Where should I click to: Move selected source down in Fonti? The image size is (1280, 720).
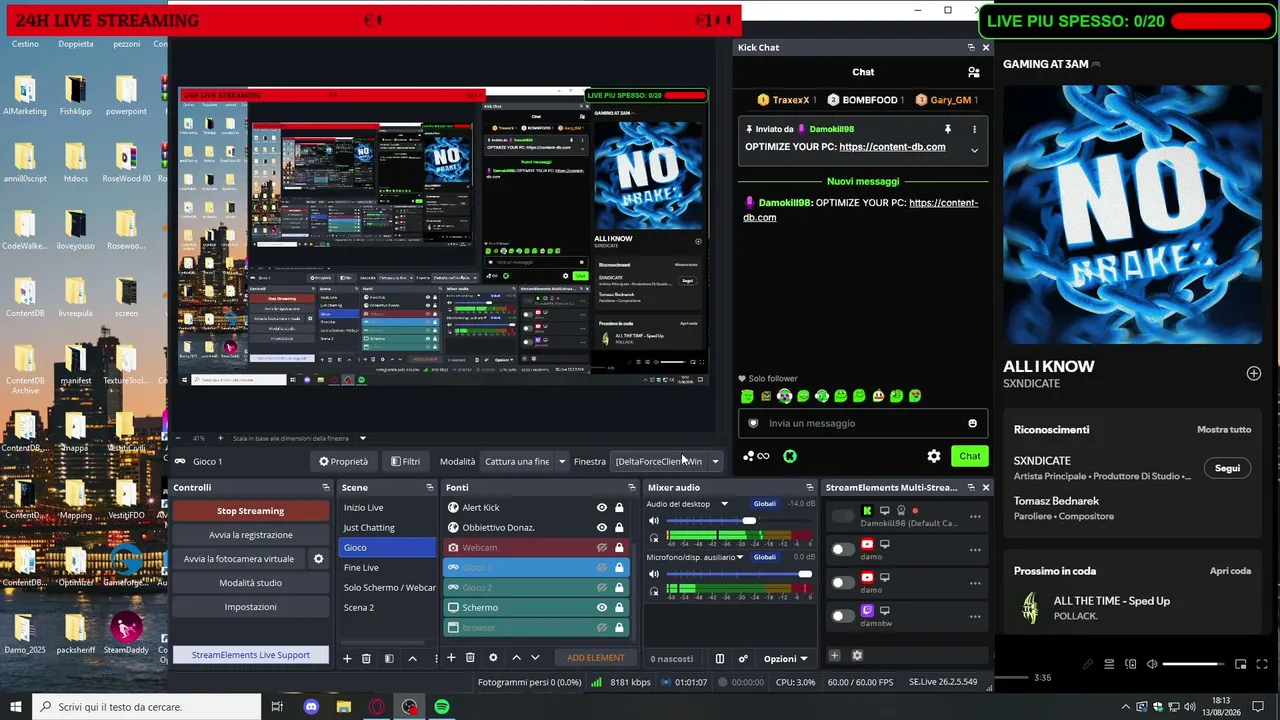(535, 658)
